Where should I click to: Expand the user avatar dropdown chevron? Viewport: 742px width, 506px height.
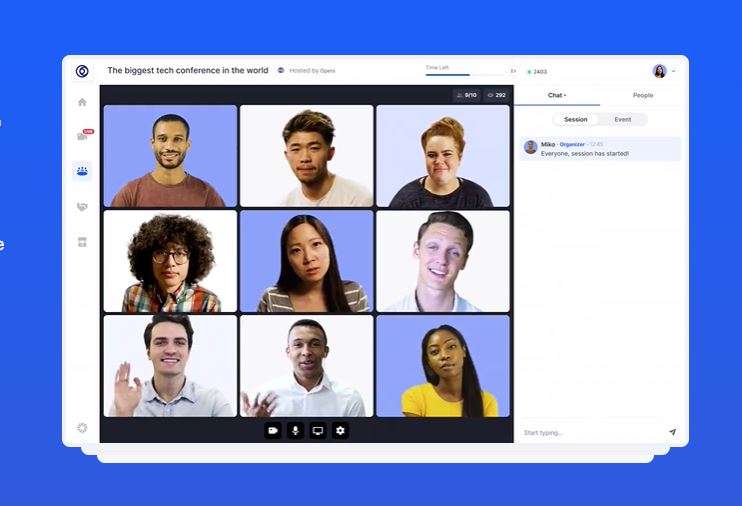pyautogui.click(x=674, y=71)
